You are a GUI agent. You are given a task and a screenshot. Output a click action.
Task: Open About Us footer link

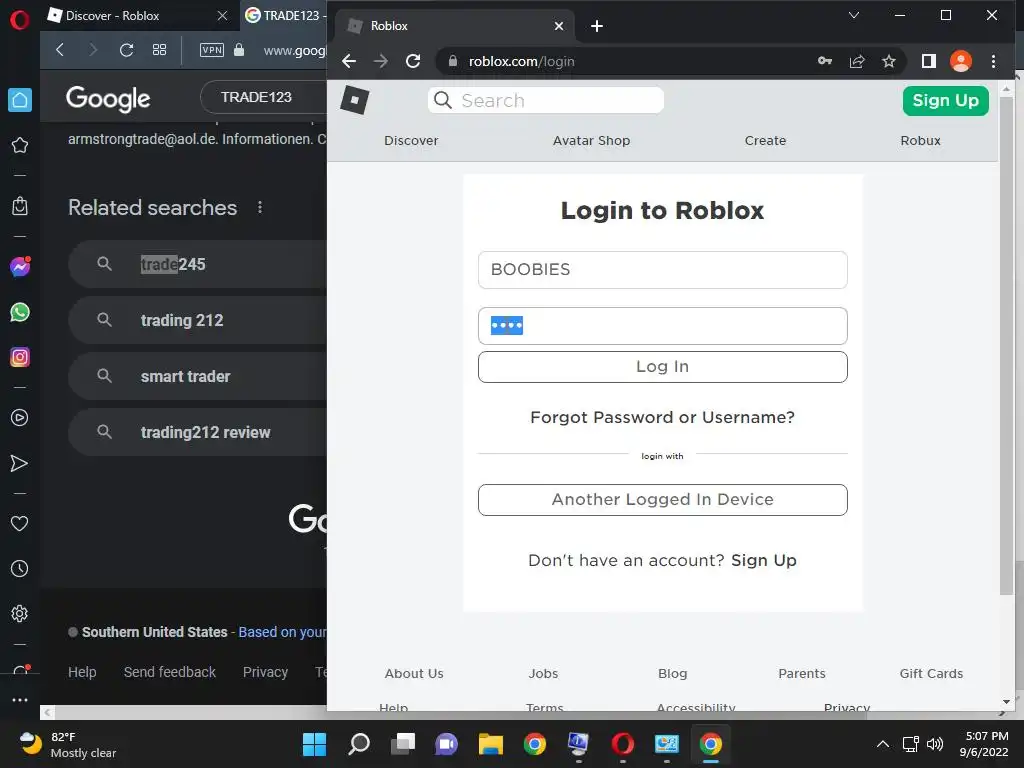(x=414, y=673)
